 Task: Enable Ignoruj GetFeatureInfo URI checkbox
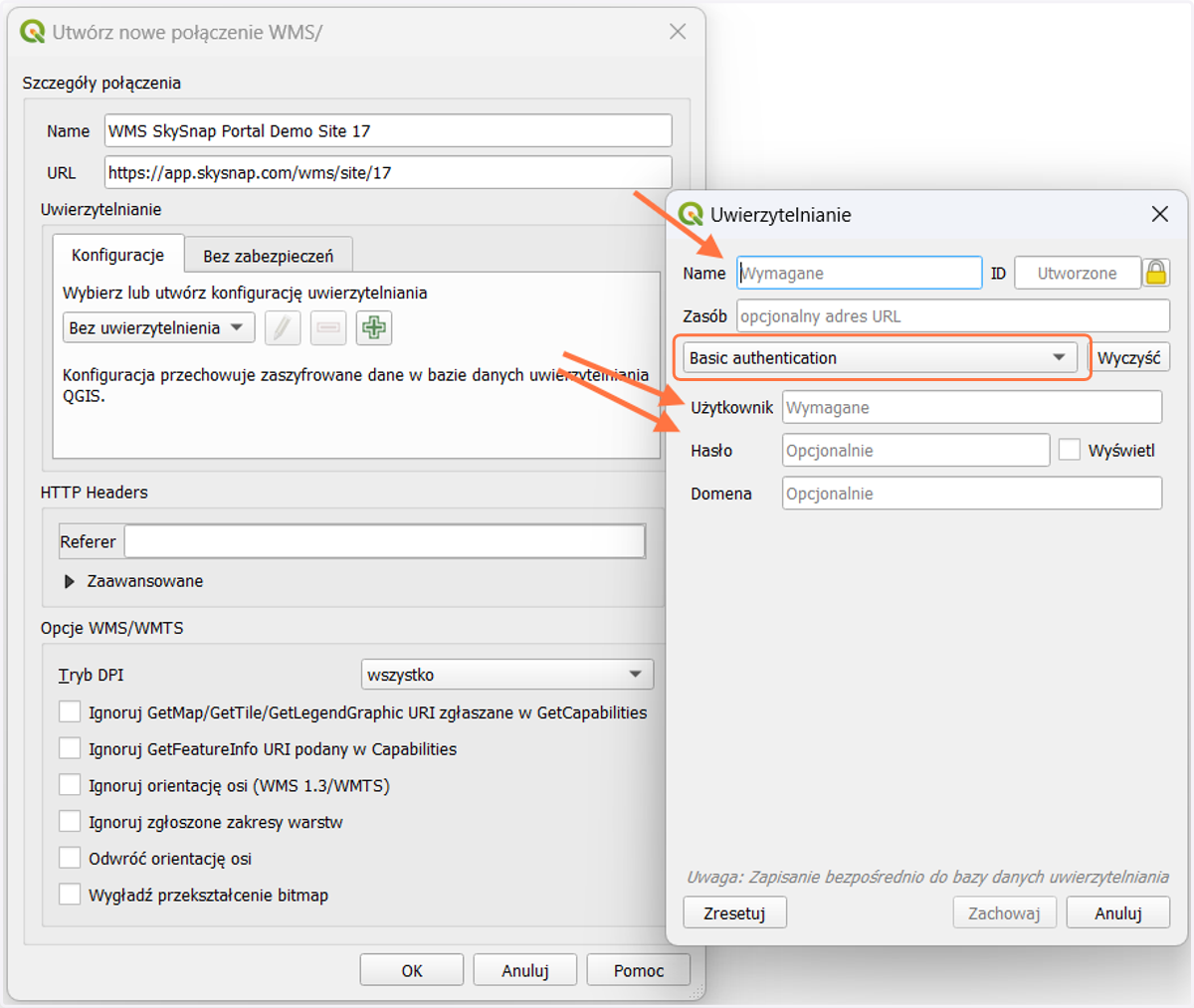pos(70,749)
